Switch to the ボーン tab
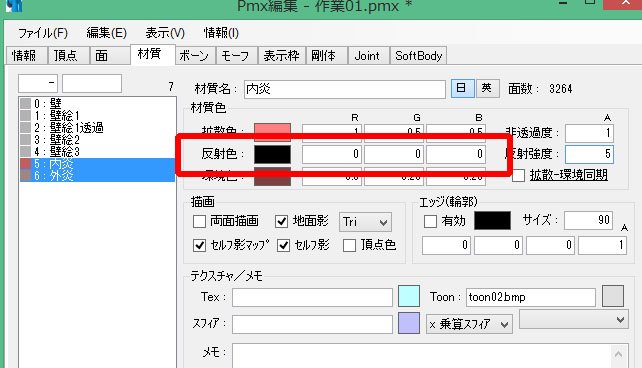Image resolution: width=642 pixels, height=368 pixels. coord(195,56)
